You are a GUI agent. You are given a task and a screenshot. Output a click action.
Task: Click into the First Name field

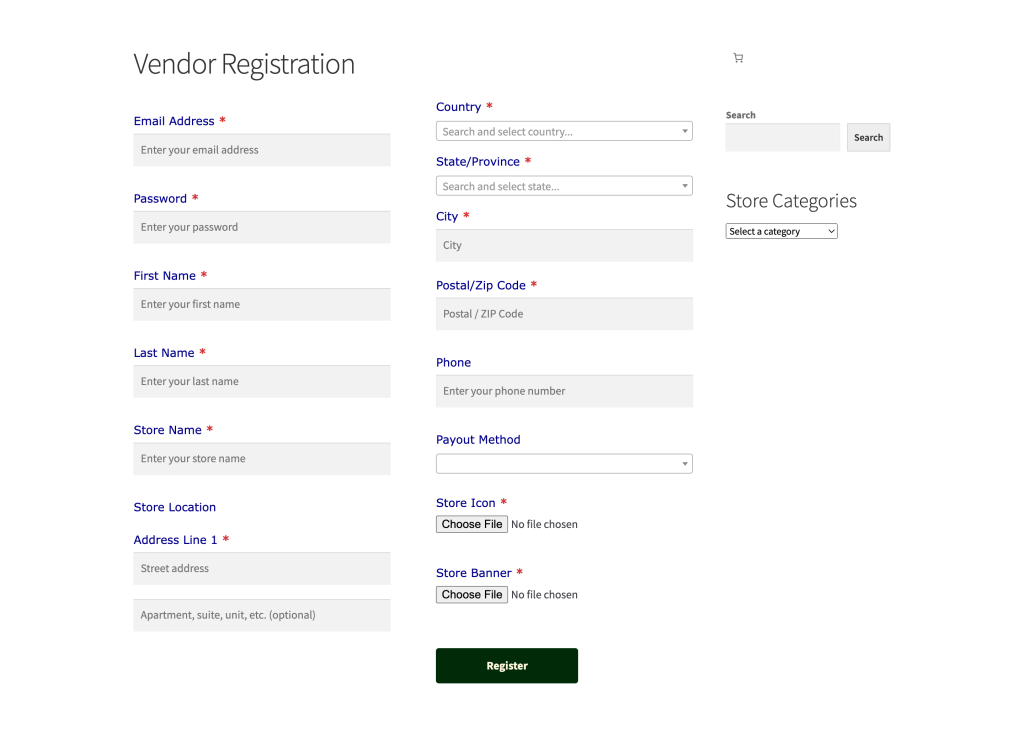coord(261,304)
